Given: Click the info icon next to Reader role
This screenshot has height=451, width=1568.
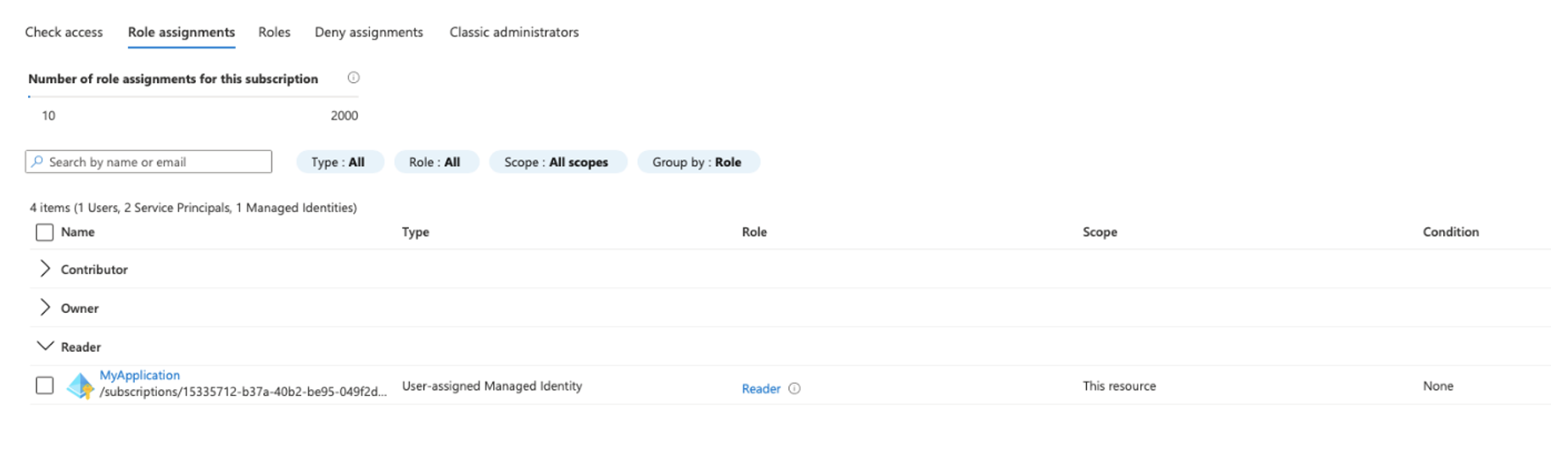Looking at the screenshot, I should pos(794,388).
